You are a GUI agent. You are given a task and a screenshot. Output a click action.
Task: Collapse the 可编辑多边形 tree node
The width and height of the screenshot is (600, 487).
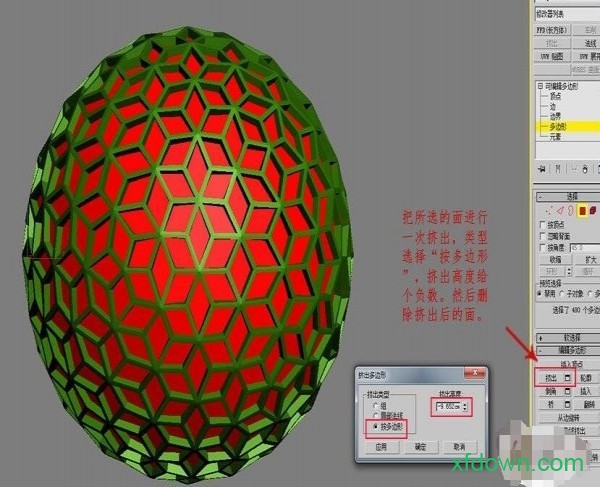pyautogui.click(x=541, y=88)
